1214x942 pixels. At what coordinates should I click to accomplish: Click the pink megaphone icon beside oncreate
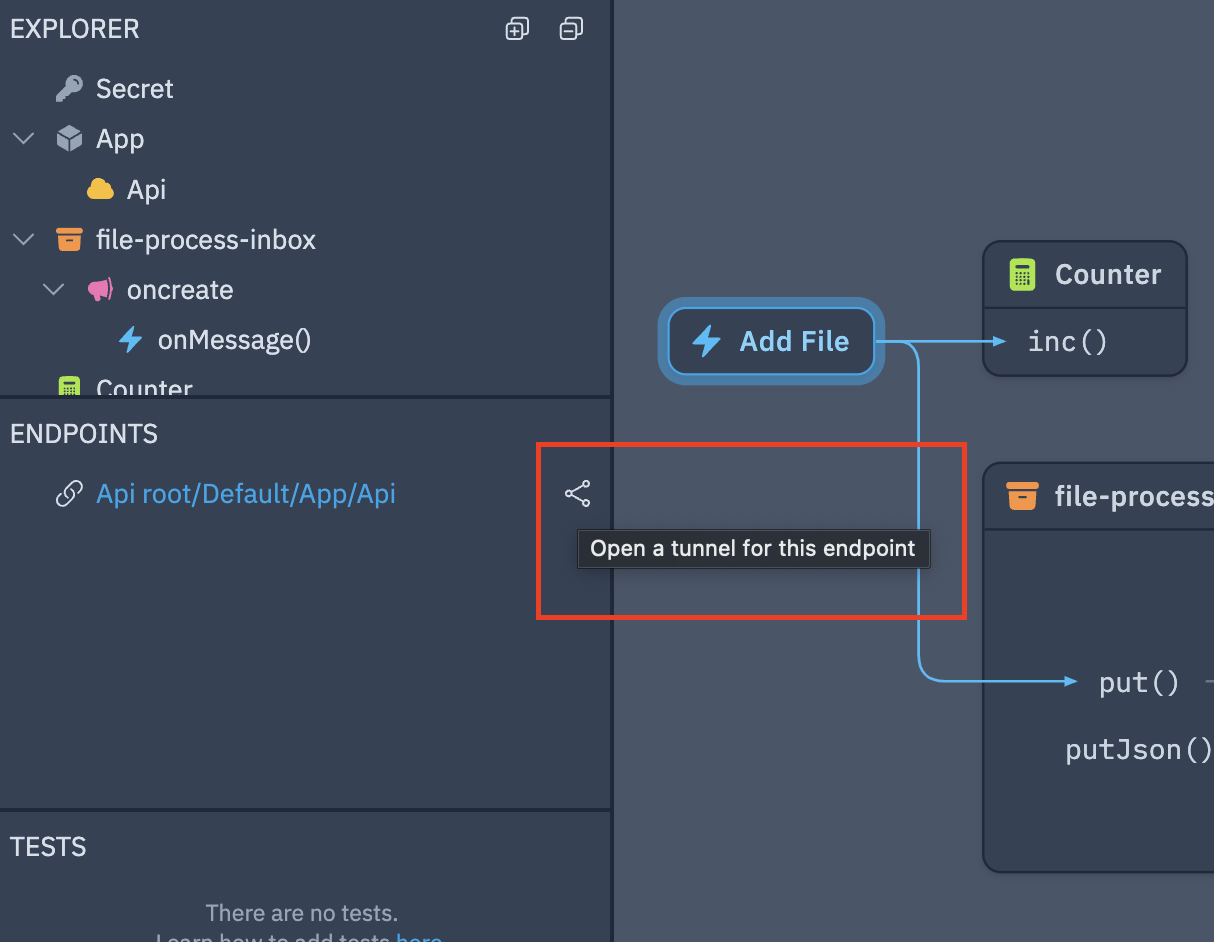point(100,290)
